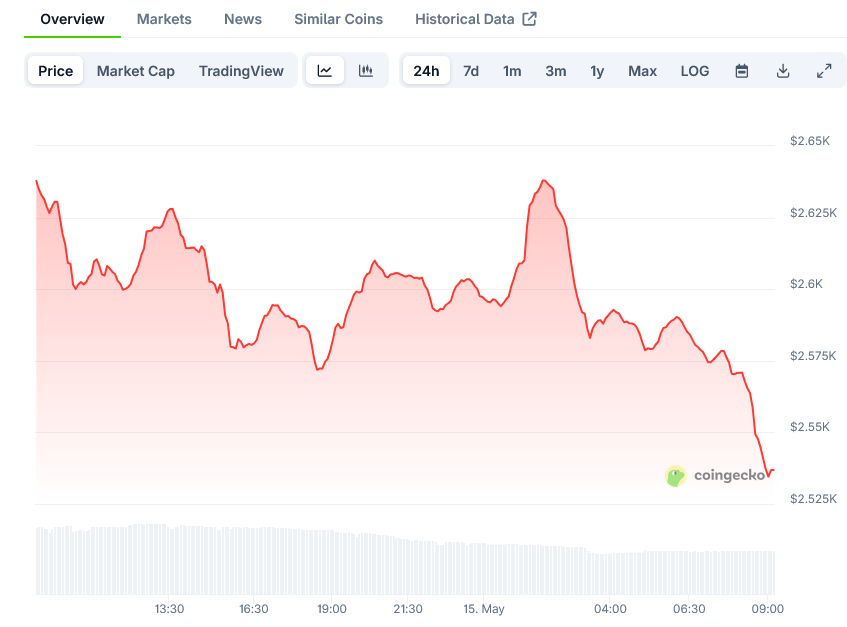View the Similar Coins tab
This screenshot has width=847, height=627.
pyautogui.click(x=337, y=18)
